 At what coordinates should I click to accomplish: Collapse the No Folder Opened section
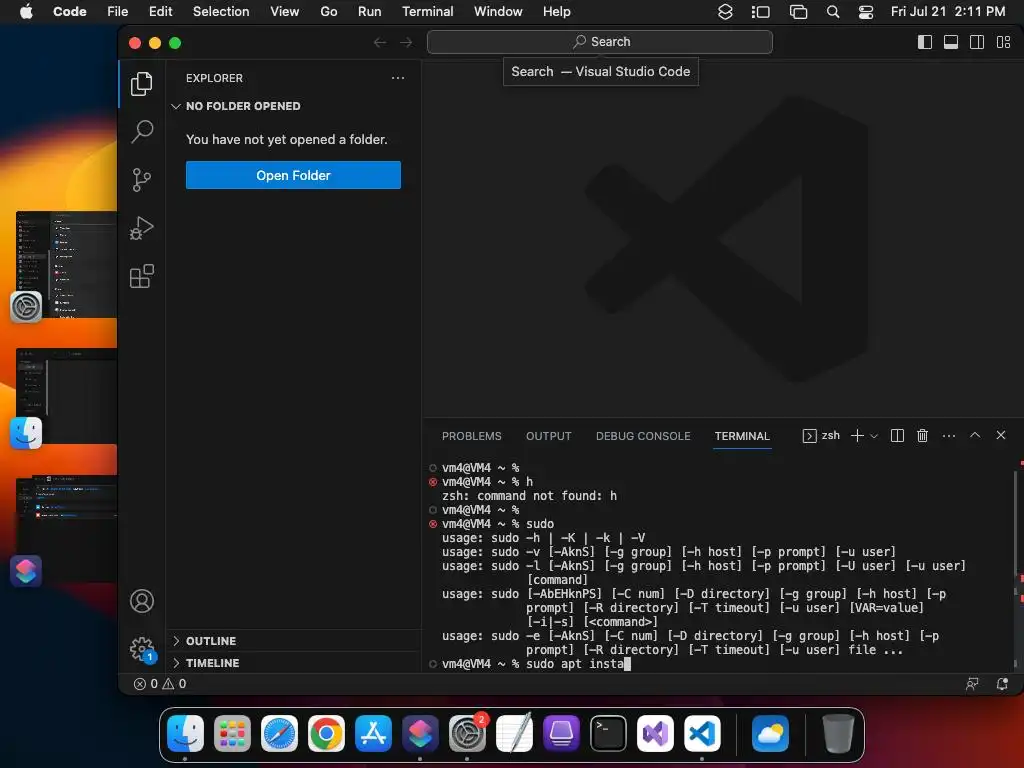pos(294,106)
